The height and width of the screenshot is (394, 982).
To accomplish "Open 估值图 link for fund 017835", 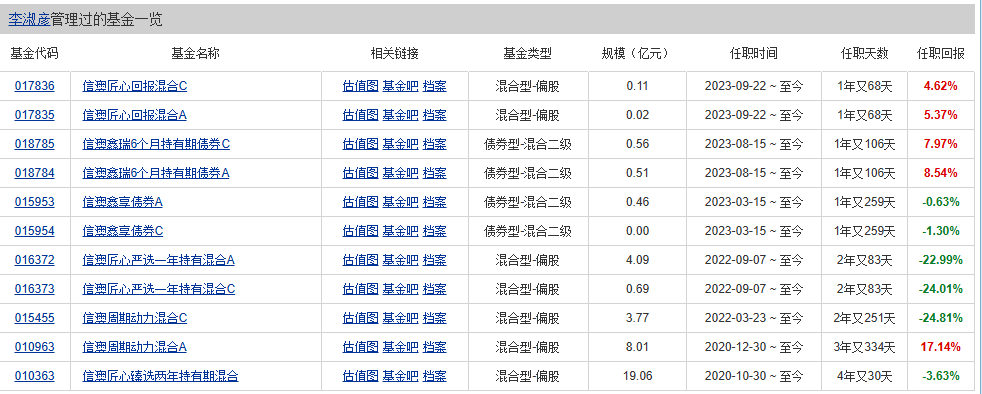I will [360, 115].
